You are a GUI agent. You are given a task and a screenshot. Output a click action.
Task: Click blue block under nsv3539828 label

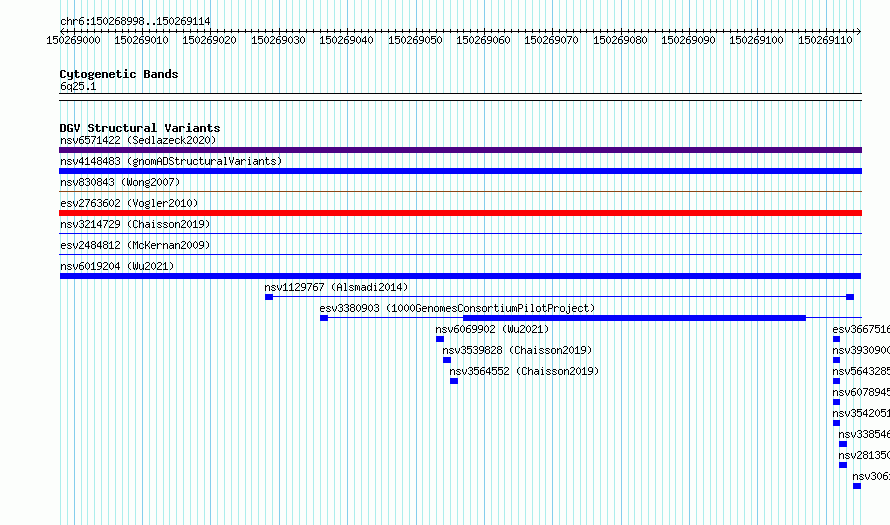pyautogui.click(x=447, y=360)
